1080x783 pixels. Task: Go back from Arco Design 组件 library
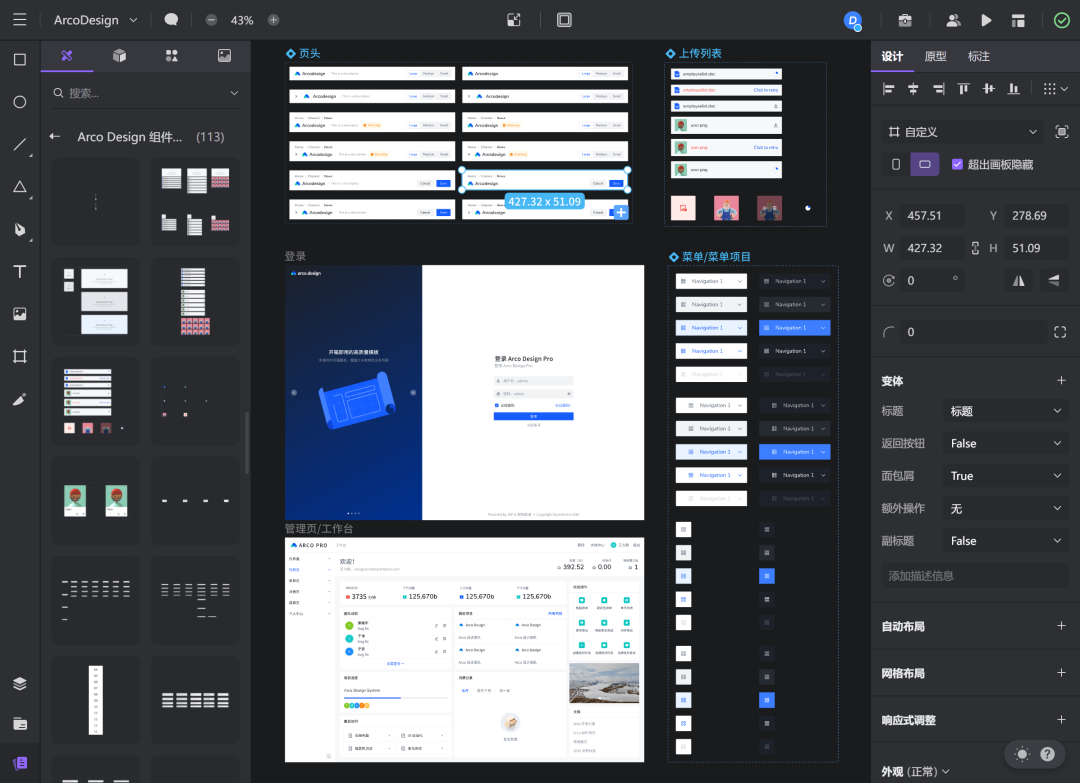tap(55, 136)
